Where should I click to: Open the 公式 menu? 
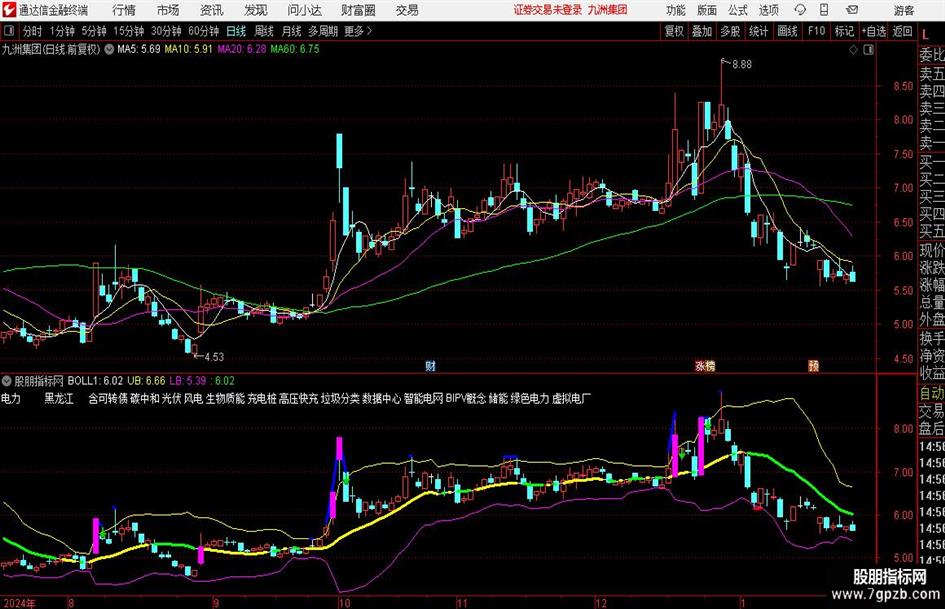click(x=738, y=10)
